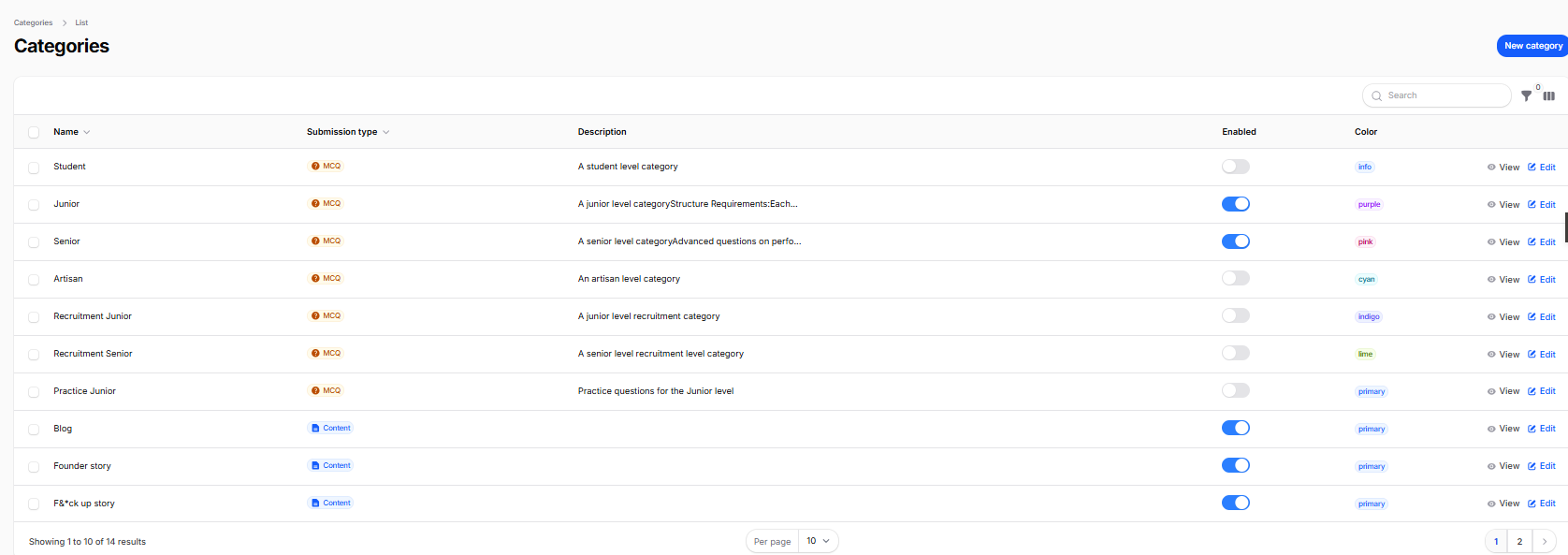This screenshot has width=1568, height=555.
Task: Focus the Search input field
Action: [x=1437, y=95]
